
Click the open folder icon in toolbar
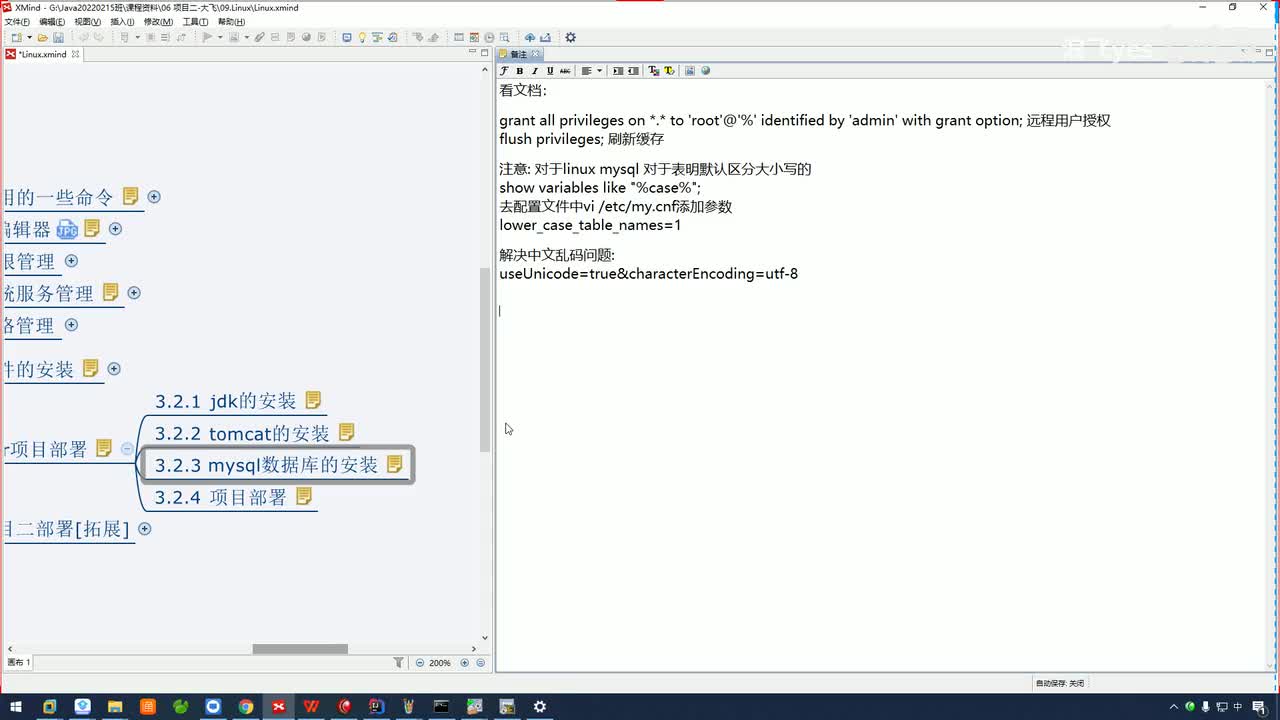(43, 38)
